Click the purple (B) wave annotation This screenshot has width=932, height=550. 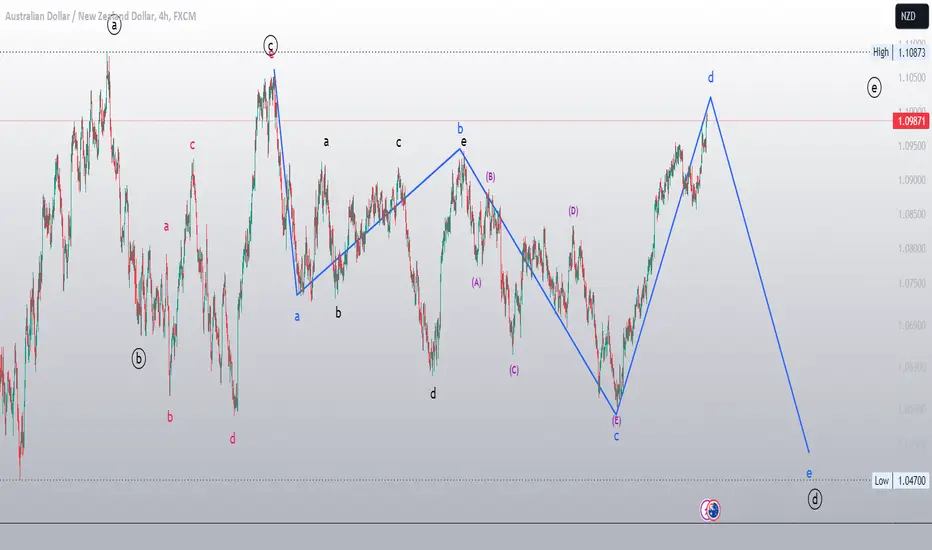(490, 177)
